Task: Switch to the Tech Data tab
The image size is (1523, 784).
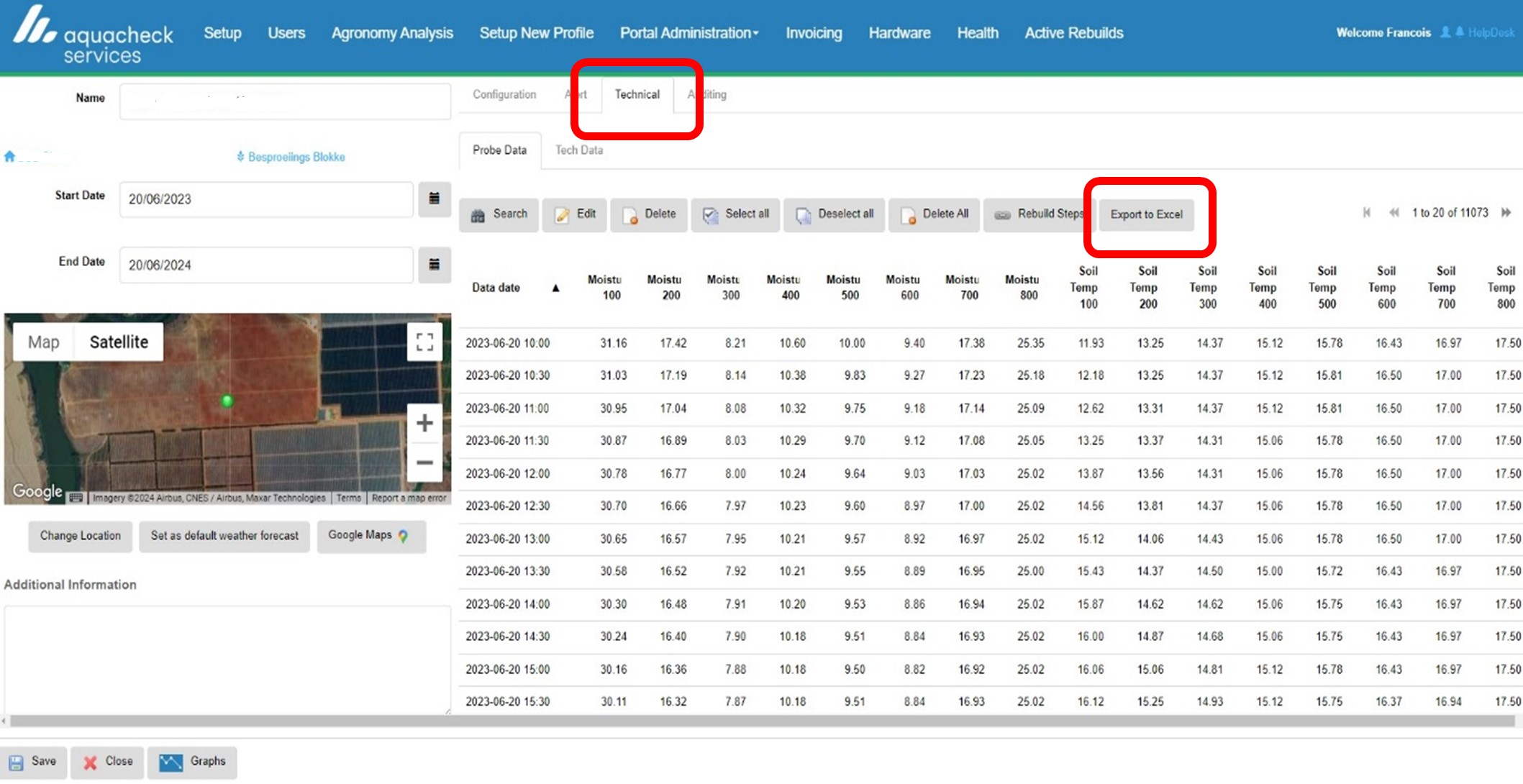Action: 579,150
